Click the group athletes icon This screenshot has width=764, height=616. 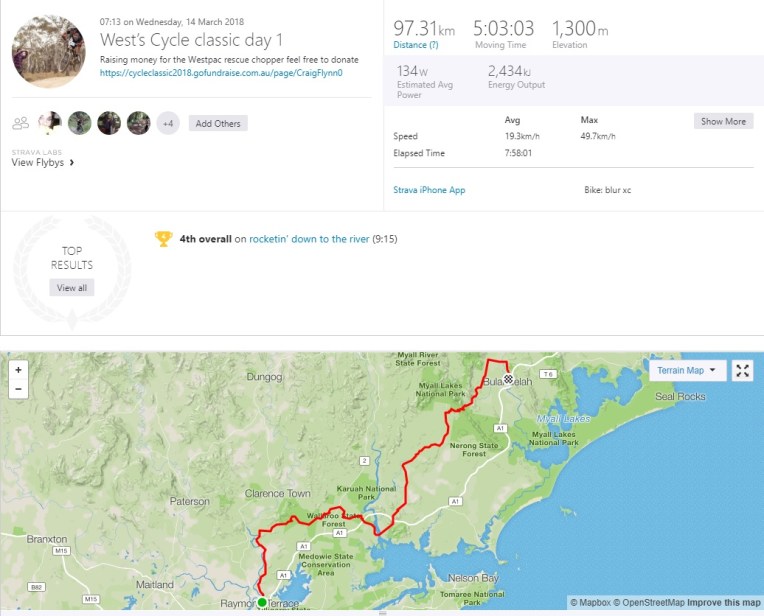tap(20, 123)
